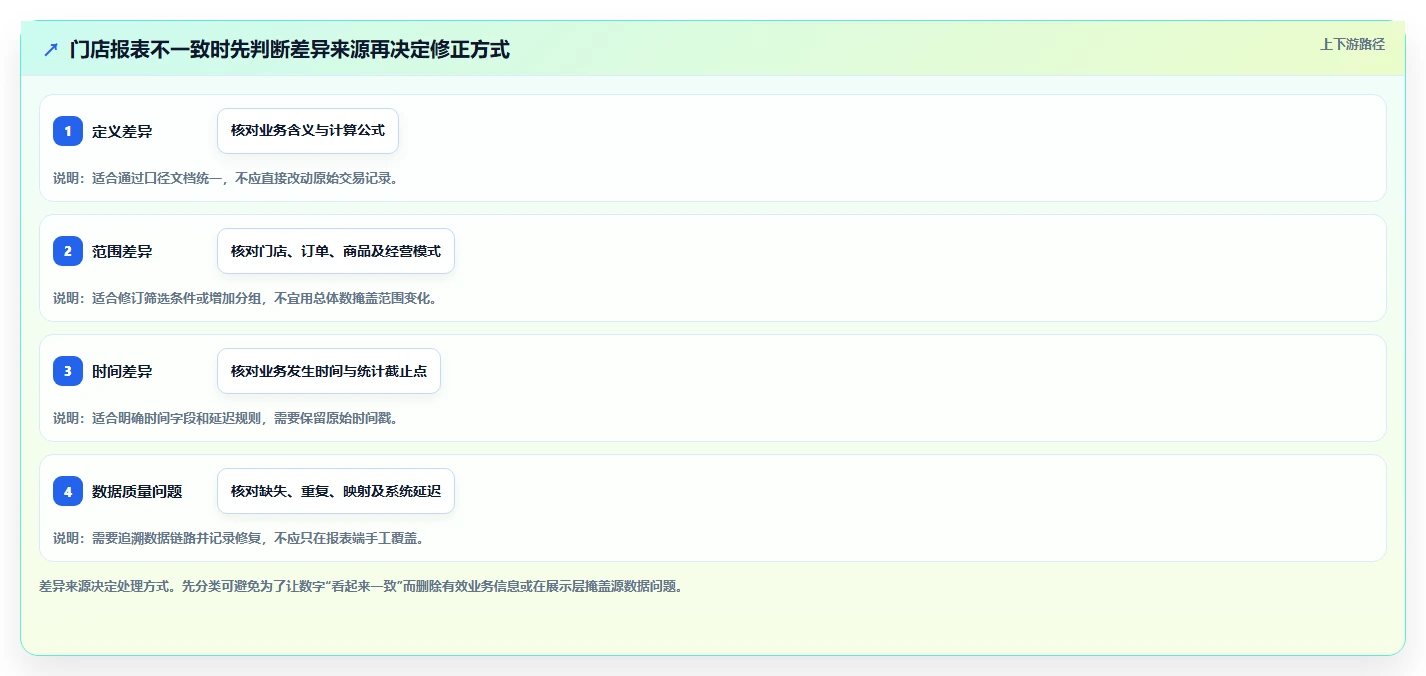Click the 核对缺失、重复、映射及系统延迟 chip
The width and height of the screenshot is (1426, 676).
tap(336, 491)
